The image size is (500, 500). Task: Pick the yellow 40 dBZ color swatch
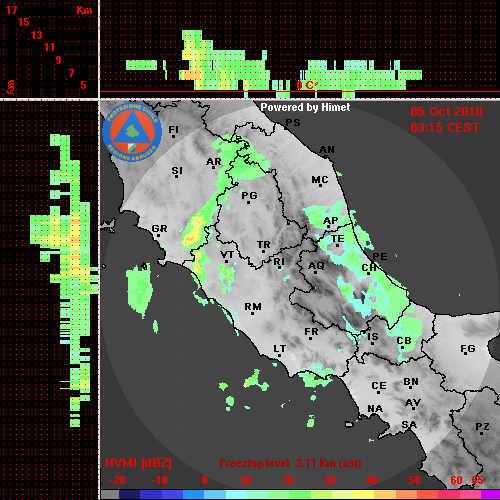(364, 494)
